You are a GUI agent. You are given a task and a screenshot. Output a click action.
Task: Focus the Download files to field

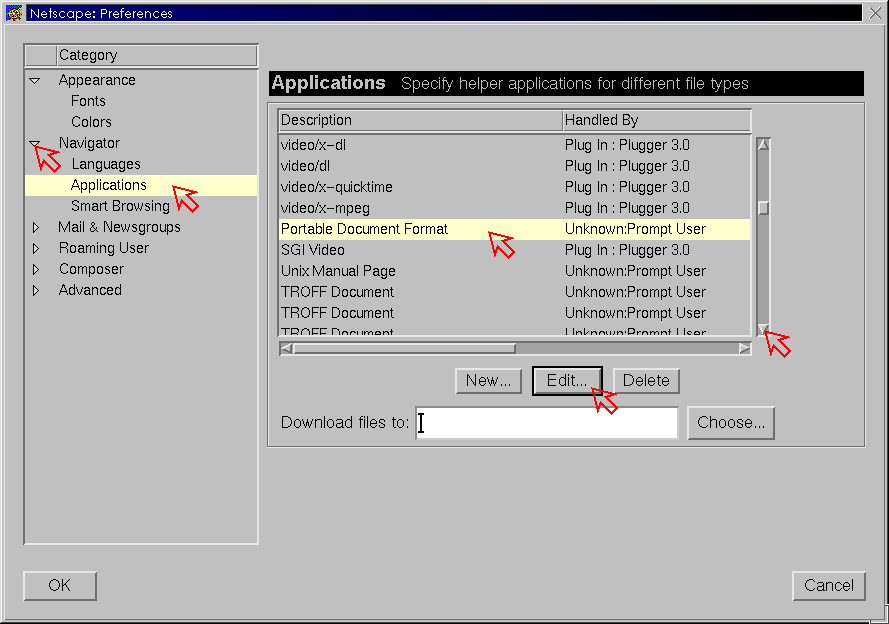pyautogui.click(x=547, y=423)
